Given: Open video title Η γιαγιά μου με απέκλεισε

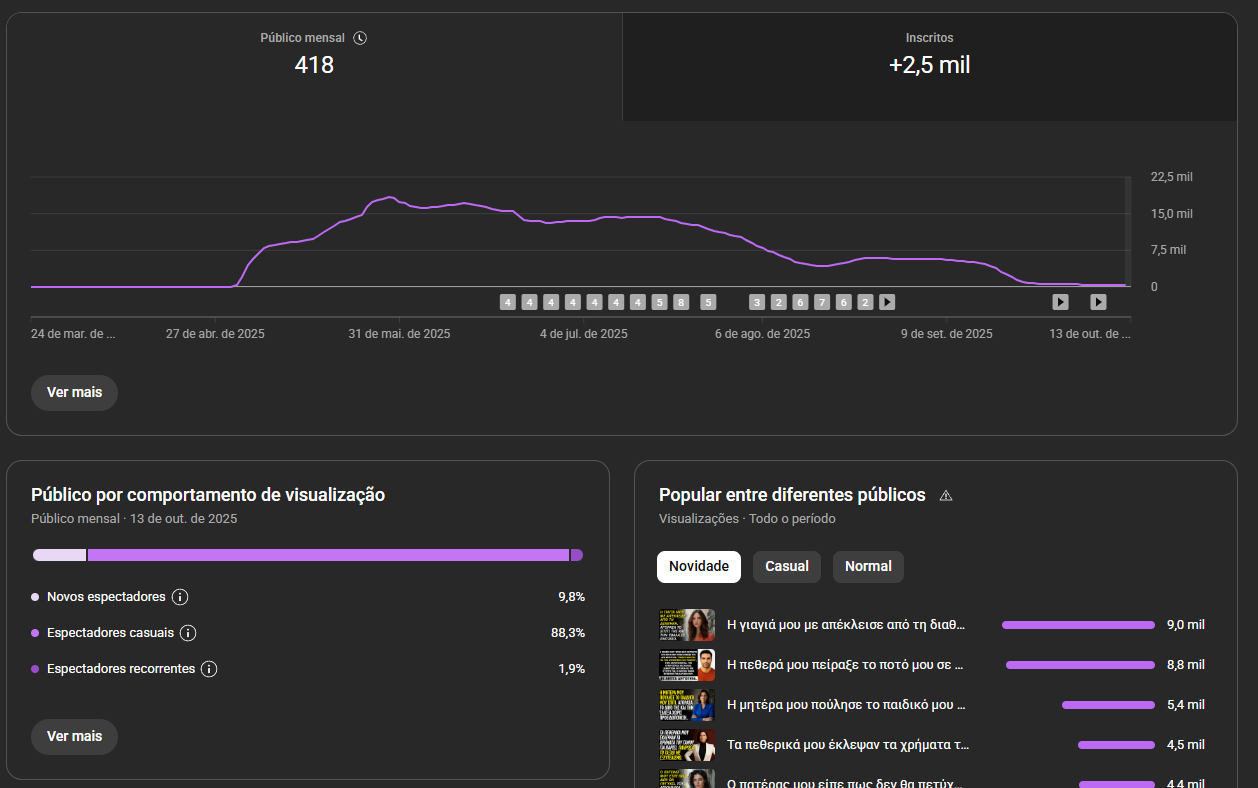Looking at the screenshot, I should (x=846, y=625).
